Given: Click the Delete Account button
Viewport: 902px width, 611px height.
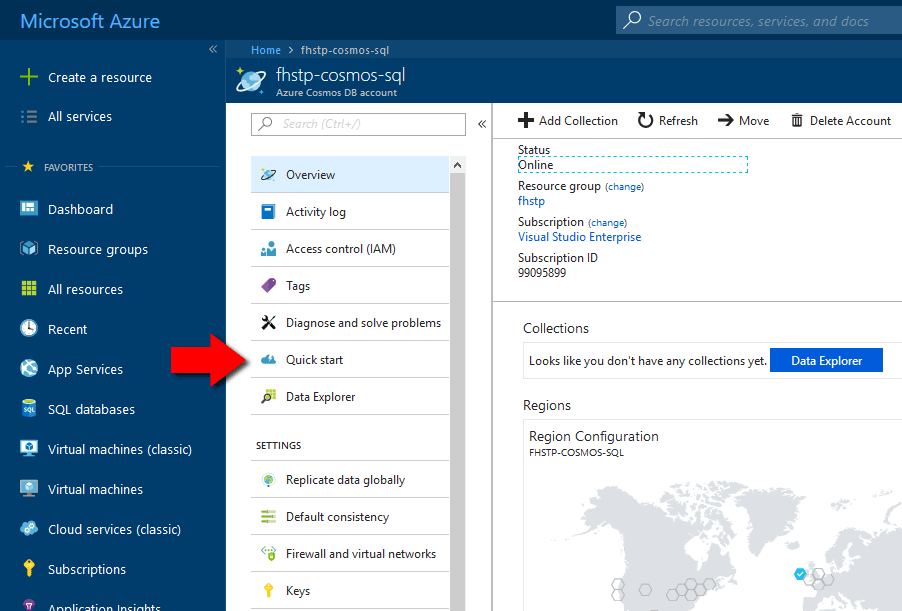Looking at the screenshot, I should (x=840, y=121).
